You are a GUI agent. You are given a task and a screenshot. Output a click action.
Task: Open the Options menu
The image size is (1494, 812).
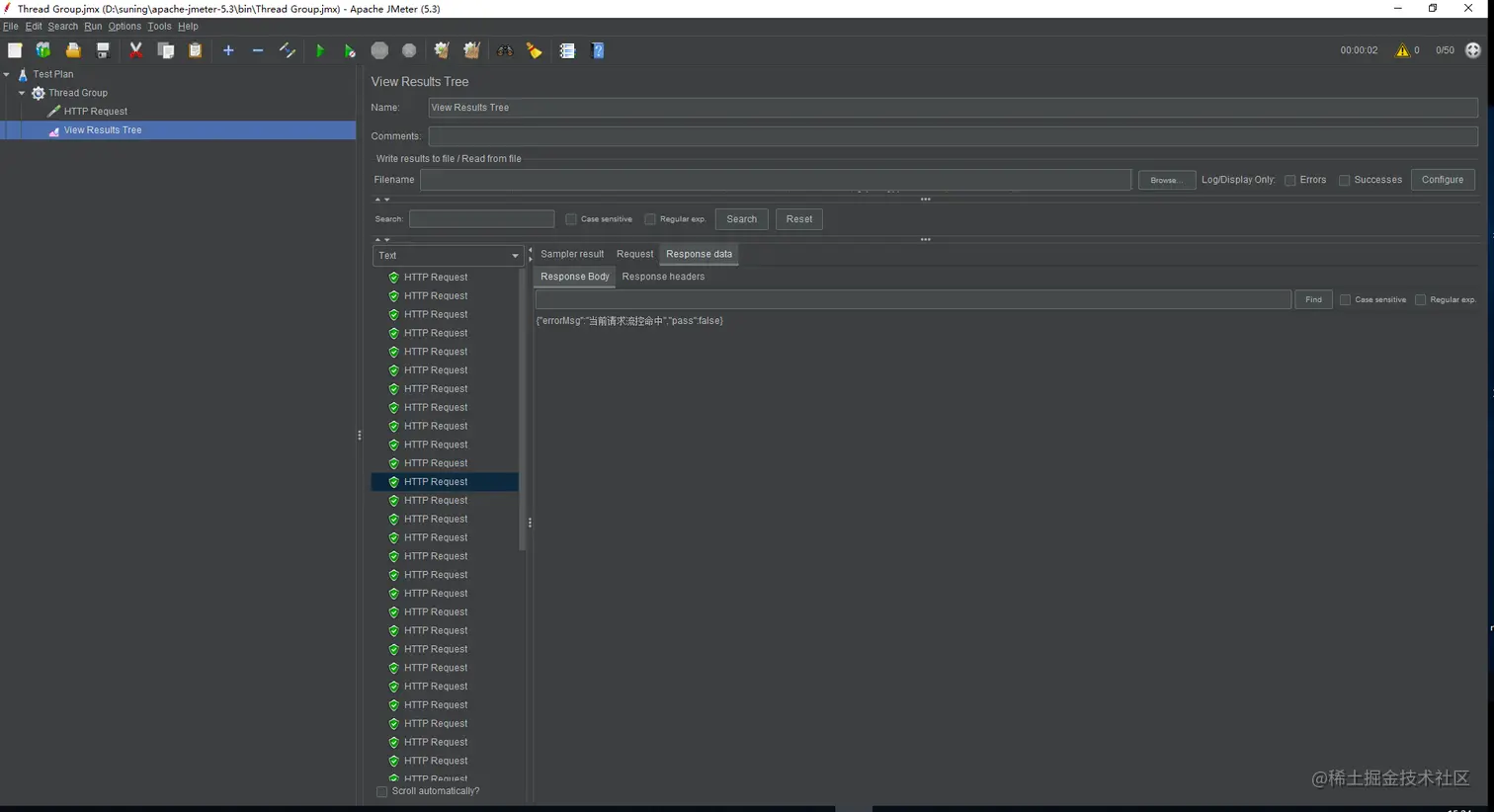(x=124, y=27)
